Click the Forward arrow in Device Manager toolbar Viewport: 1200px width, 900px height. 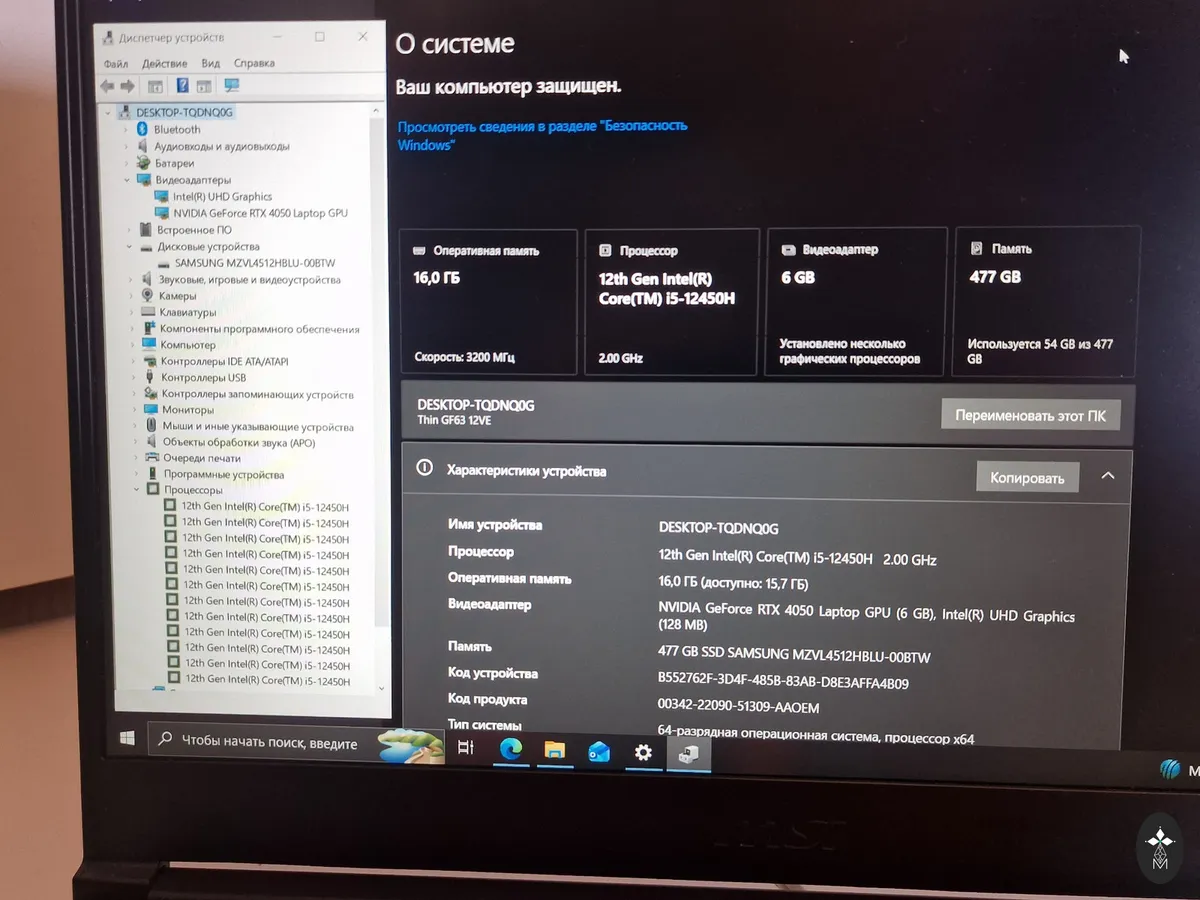[128, 86]
